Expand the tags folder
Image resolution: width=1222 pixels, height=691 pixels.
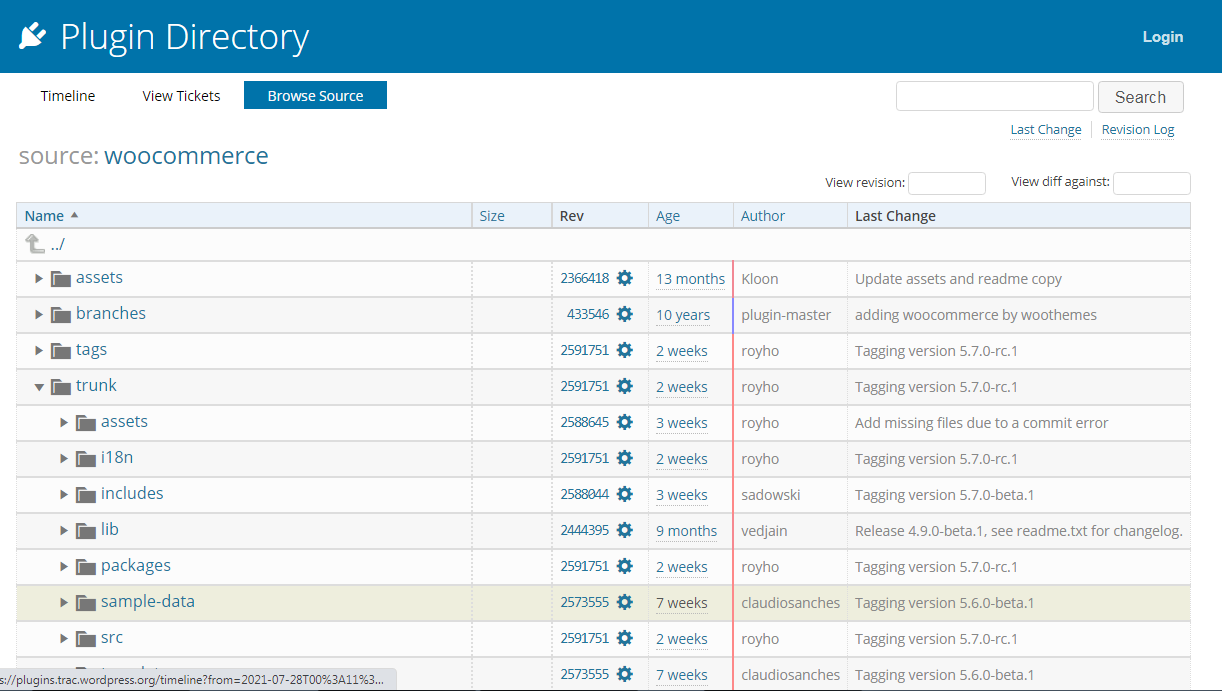tap(39, 350)
